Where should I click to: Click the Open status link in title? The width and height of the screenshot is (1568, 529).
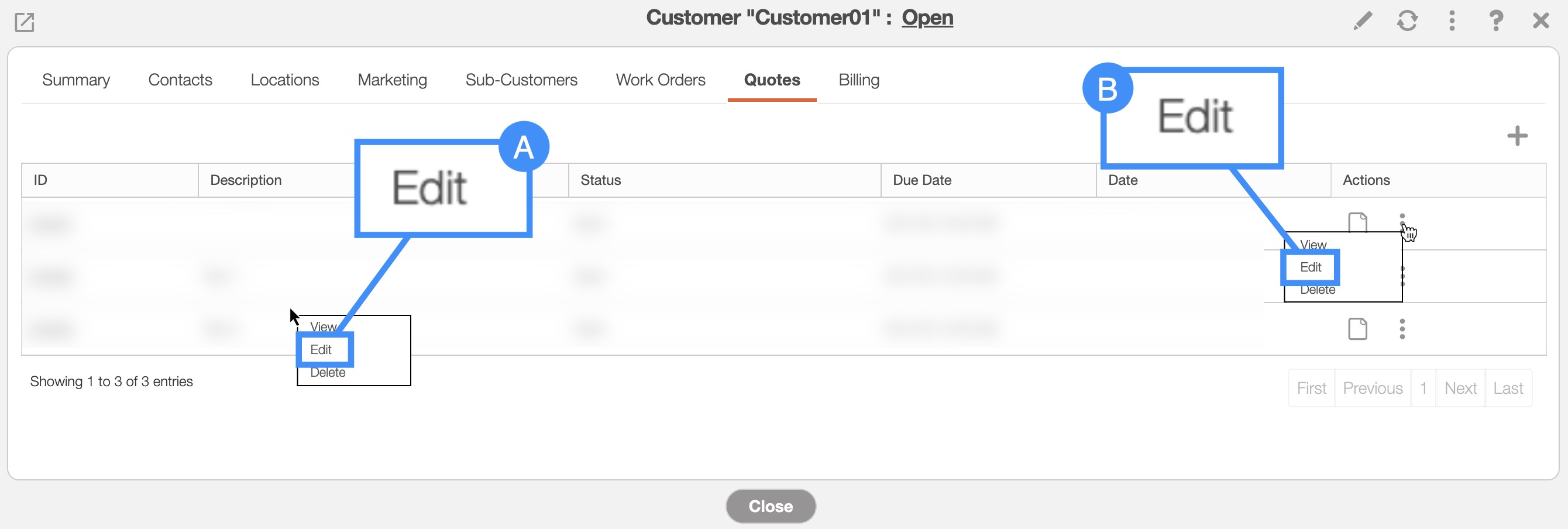point(927,18)
